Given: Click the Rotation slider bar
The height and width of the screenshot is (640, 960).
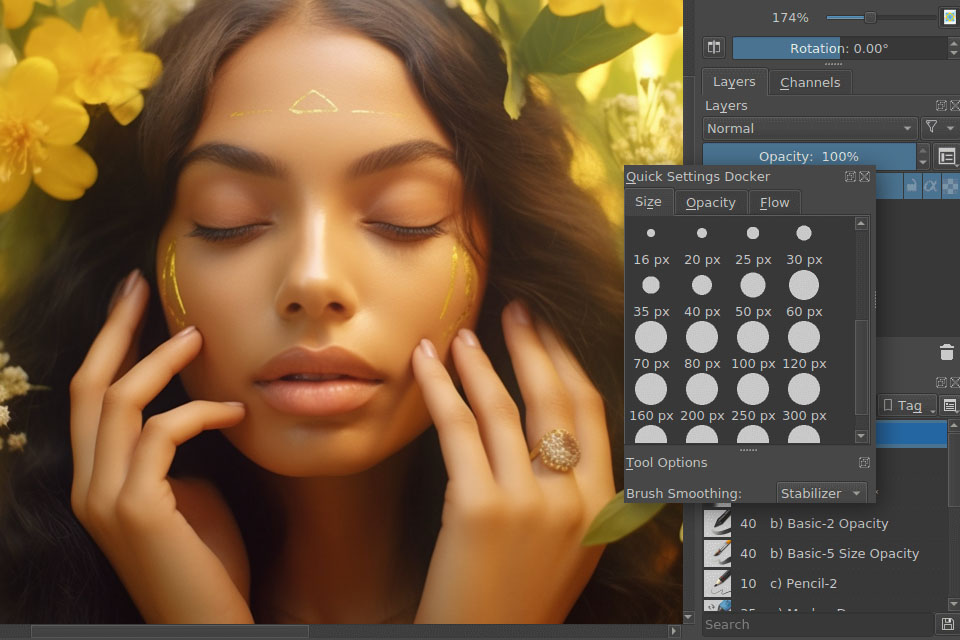Looking at the screenshot, I should pyautogui.click(x=839, y=48).
